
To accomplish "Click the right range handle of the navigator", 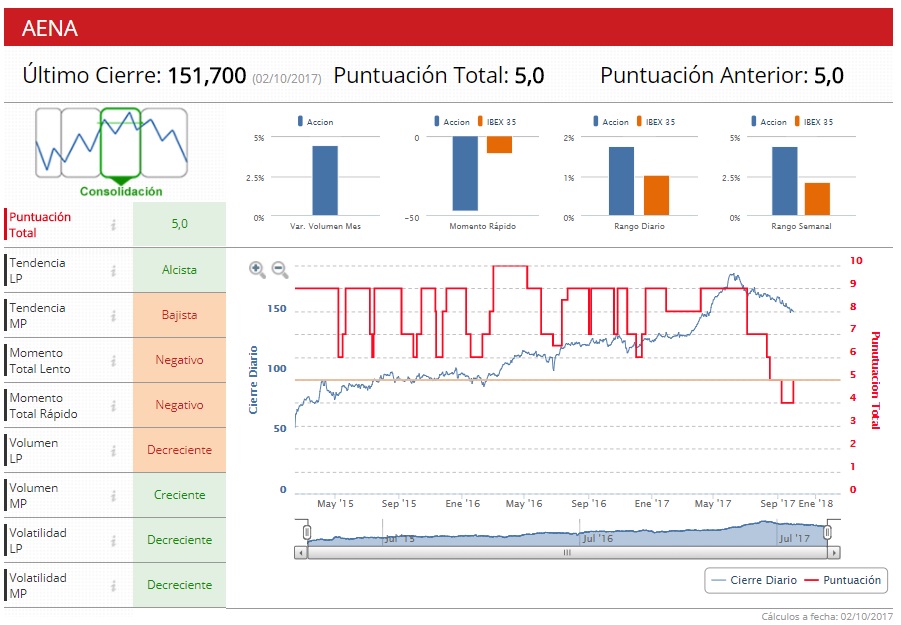I will (827, 533).
